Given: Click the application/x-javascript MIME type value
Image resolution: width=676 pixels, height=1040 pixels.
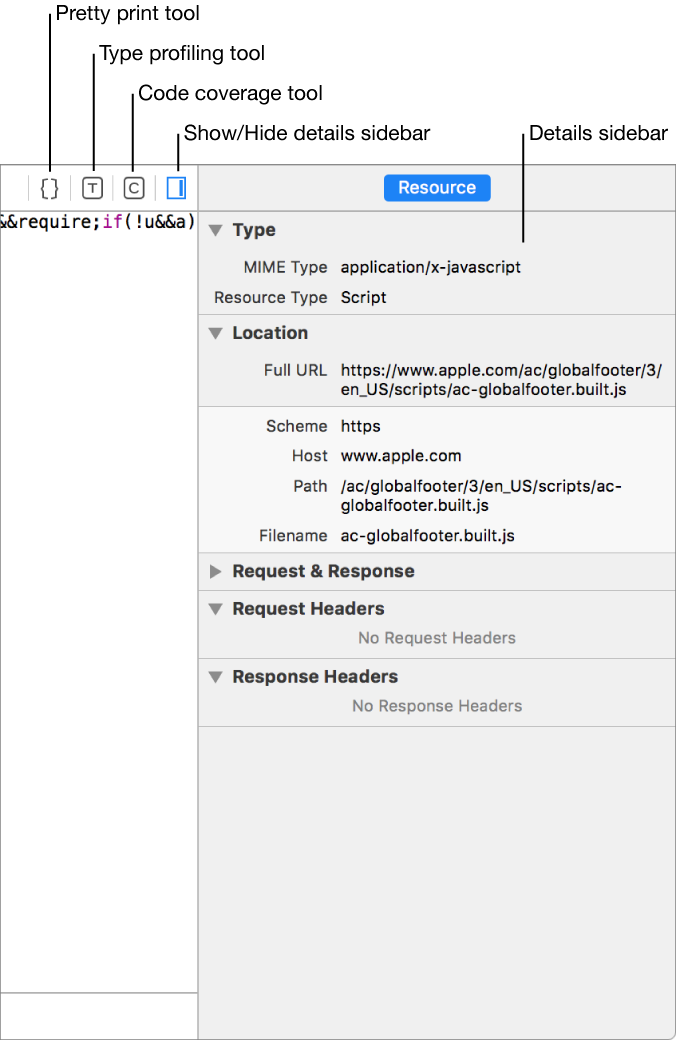Looking at the screenshot, I should 430,267.
